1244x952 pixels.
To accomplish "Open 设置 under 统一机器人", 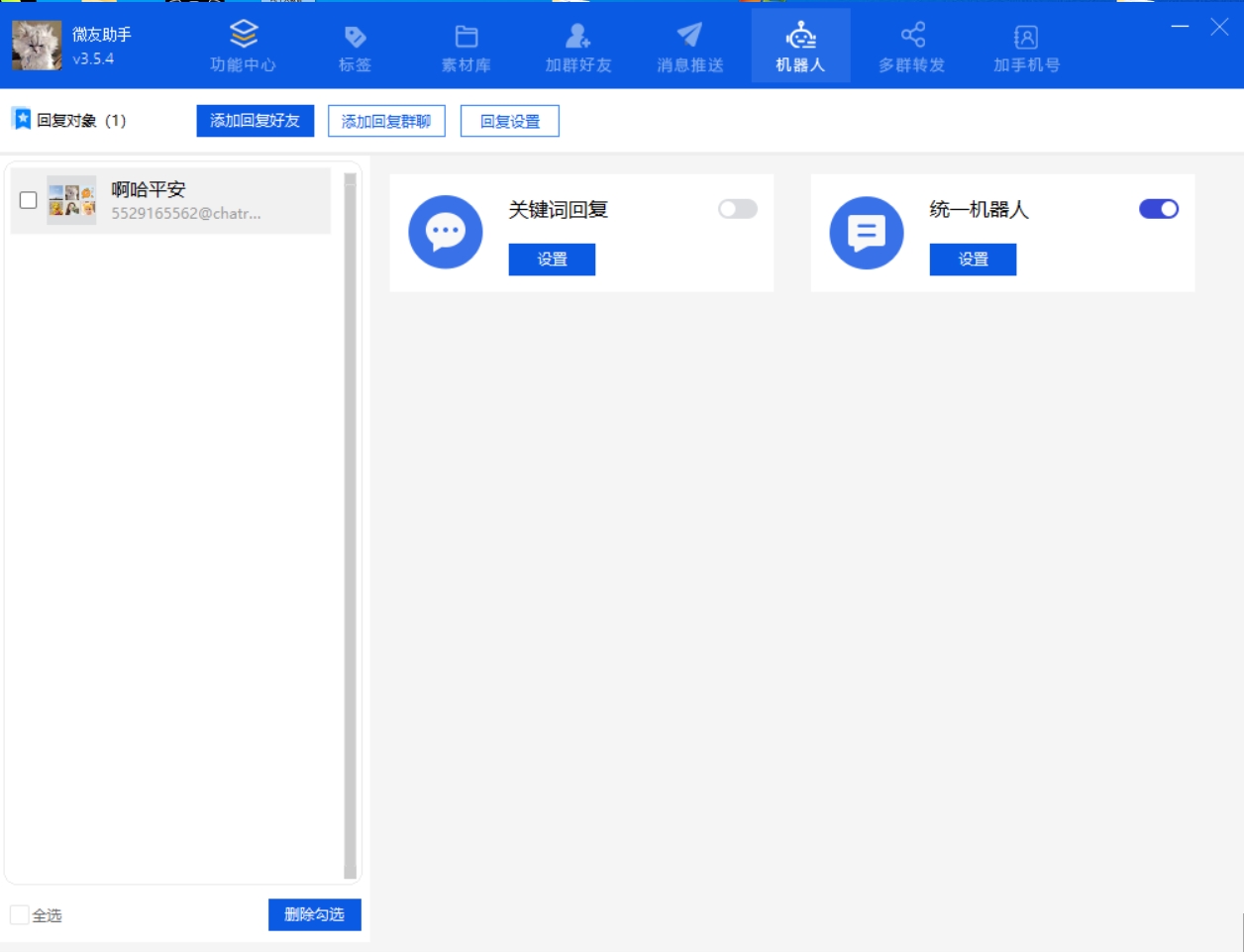I will [x=973, y=260].
